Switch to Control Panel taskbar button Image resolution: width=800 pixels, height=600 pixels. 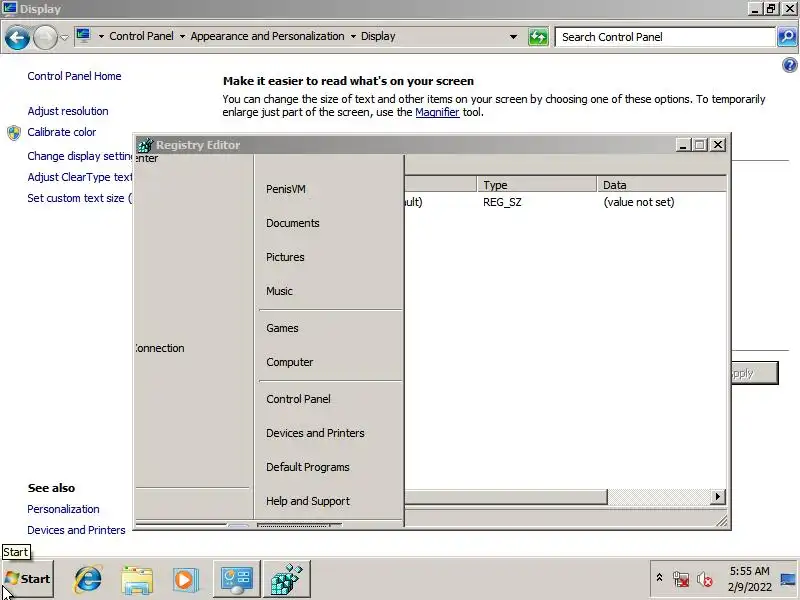click(237, 579)
